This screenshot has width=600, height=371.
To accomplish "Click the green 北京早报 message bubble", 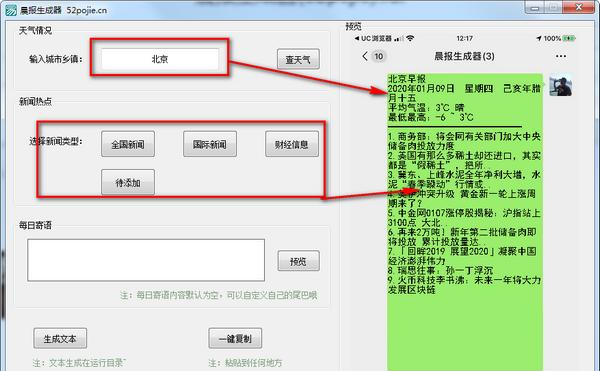I will point(465,221).
